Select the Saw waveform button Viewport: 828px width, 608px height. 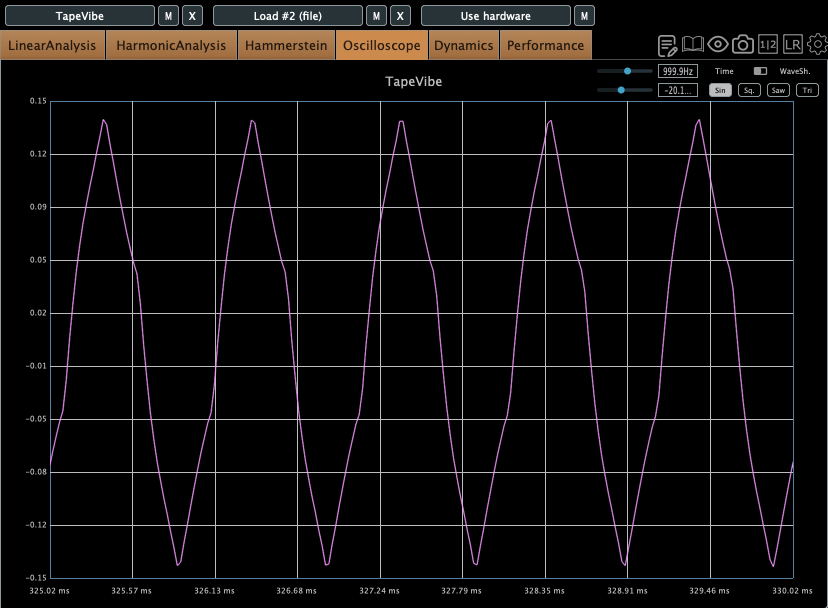[x=778, y=90]
